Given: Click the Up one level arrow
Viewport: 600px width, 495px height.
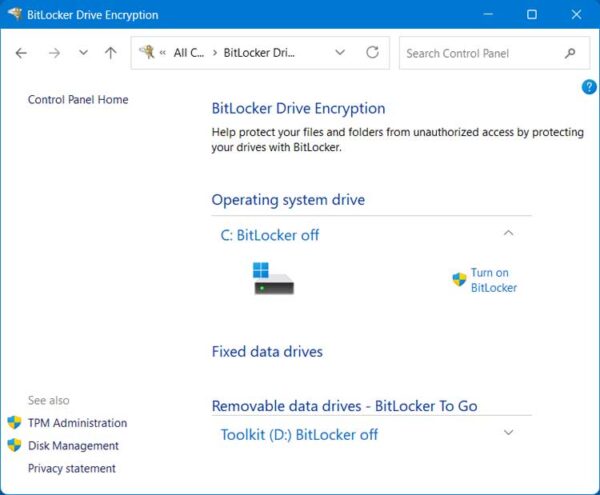Looking at the screenshot, I should click(x=110, y=53).
